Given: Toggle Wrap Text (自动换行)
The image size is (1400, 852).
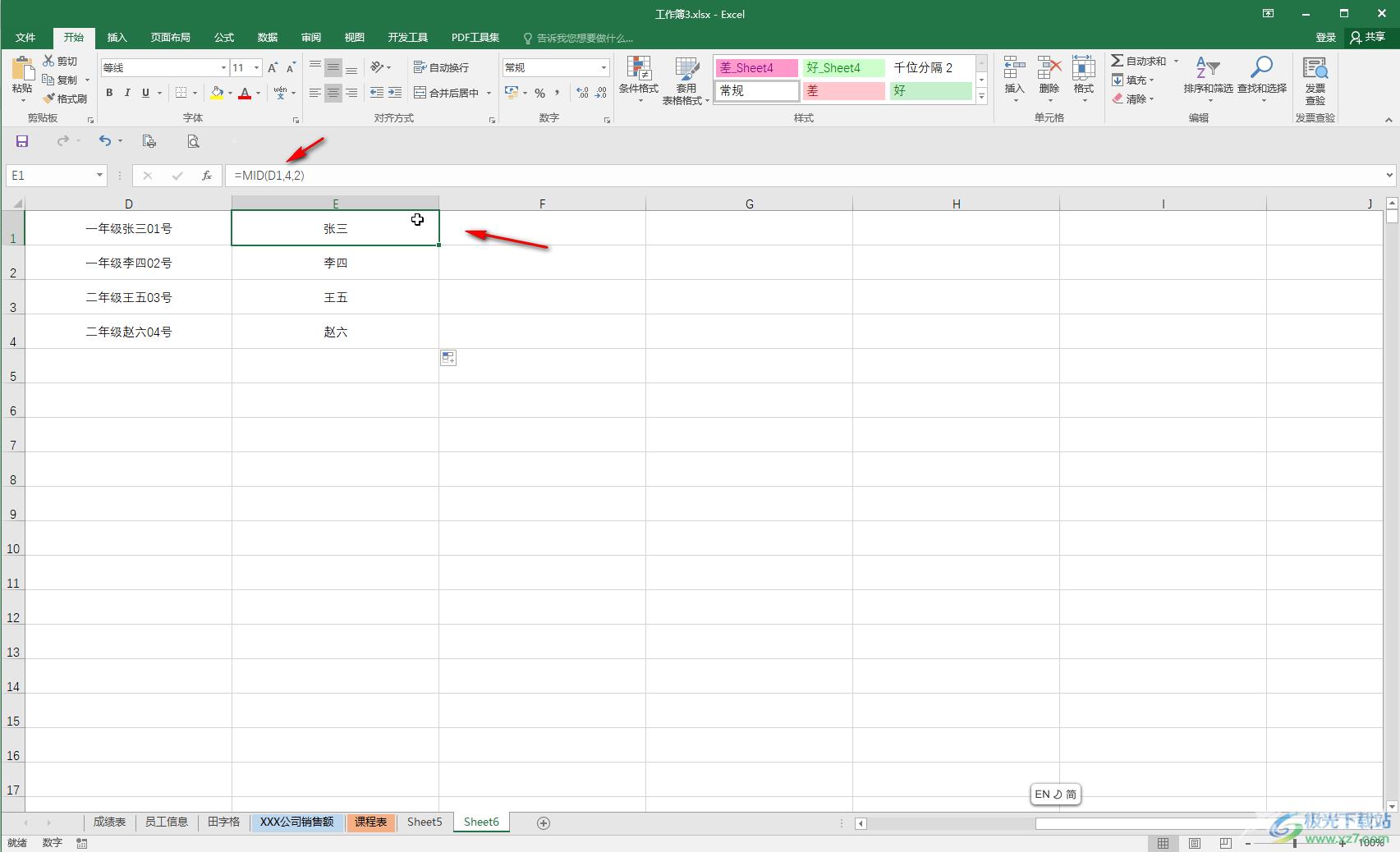Looking at the screenshot, I should pyautogui.click(x=441, y=67).
